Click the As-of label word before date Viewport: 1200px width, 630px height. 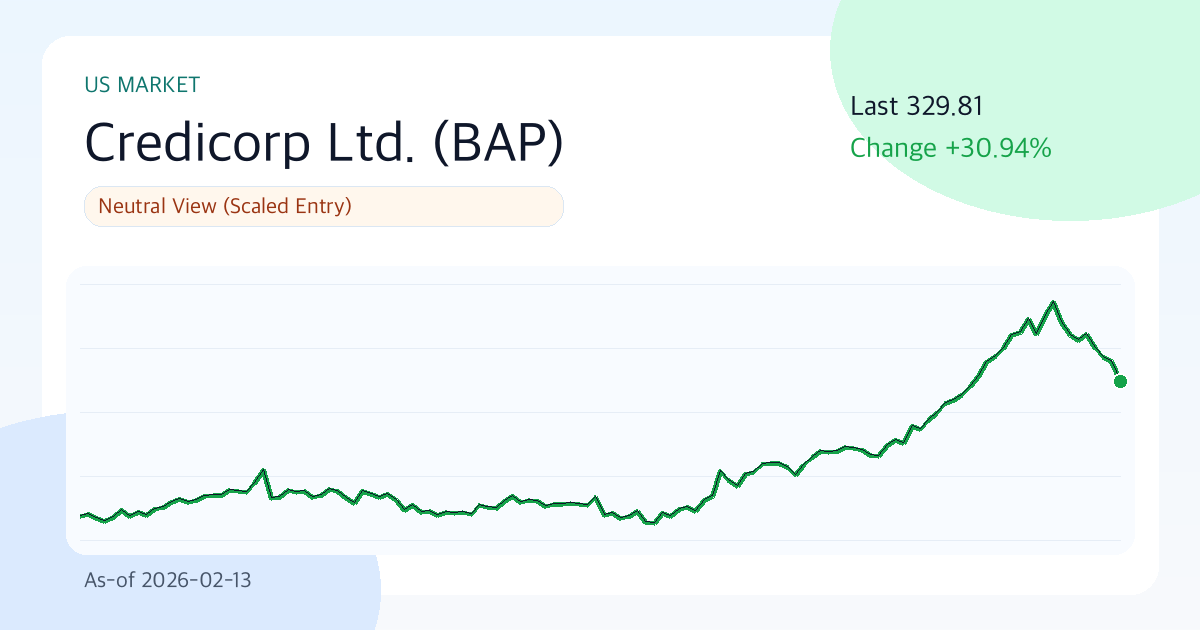(110, 580)
